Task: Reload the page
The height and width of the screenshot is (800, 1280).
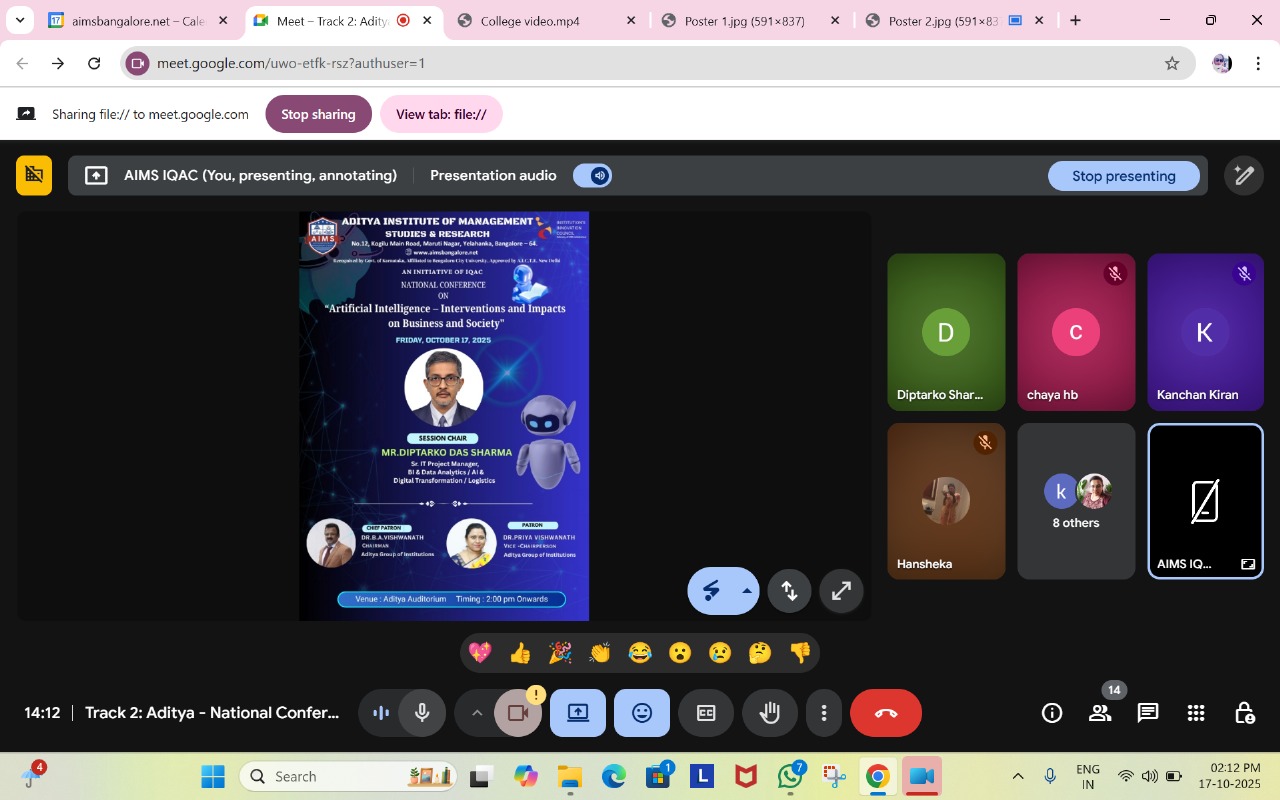Action: (94, 63)
